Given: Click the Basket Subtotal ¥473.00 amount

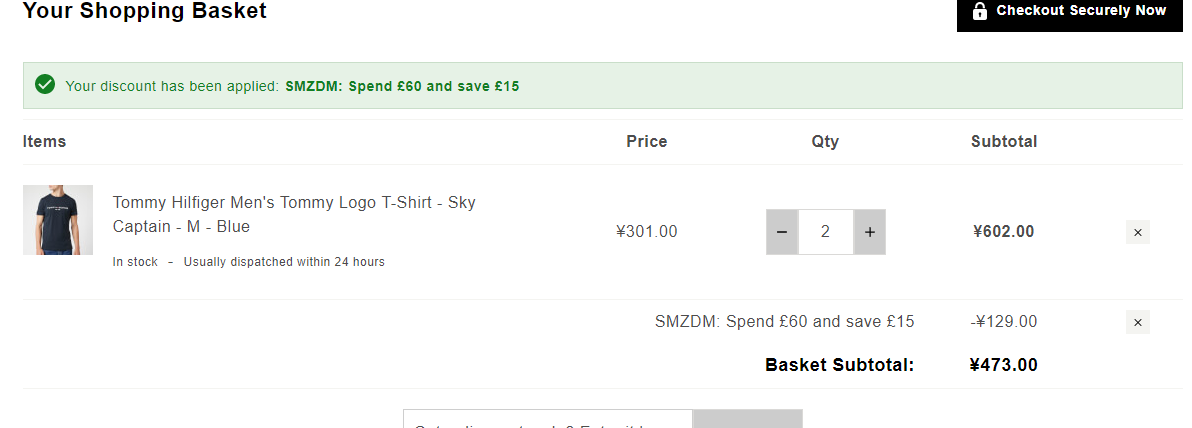Looking at the screenshot, I should click(1003, 365).
